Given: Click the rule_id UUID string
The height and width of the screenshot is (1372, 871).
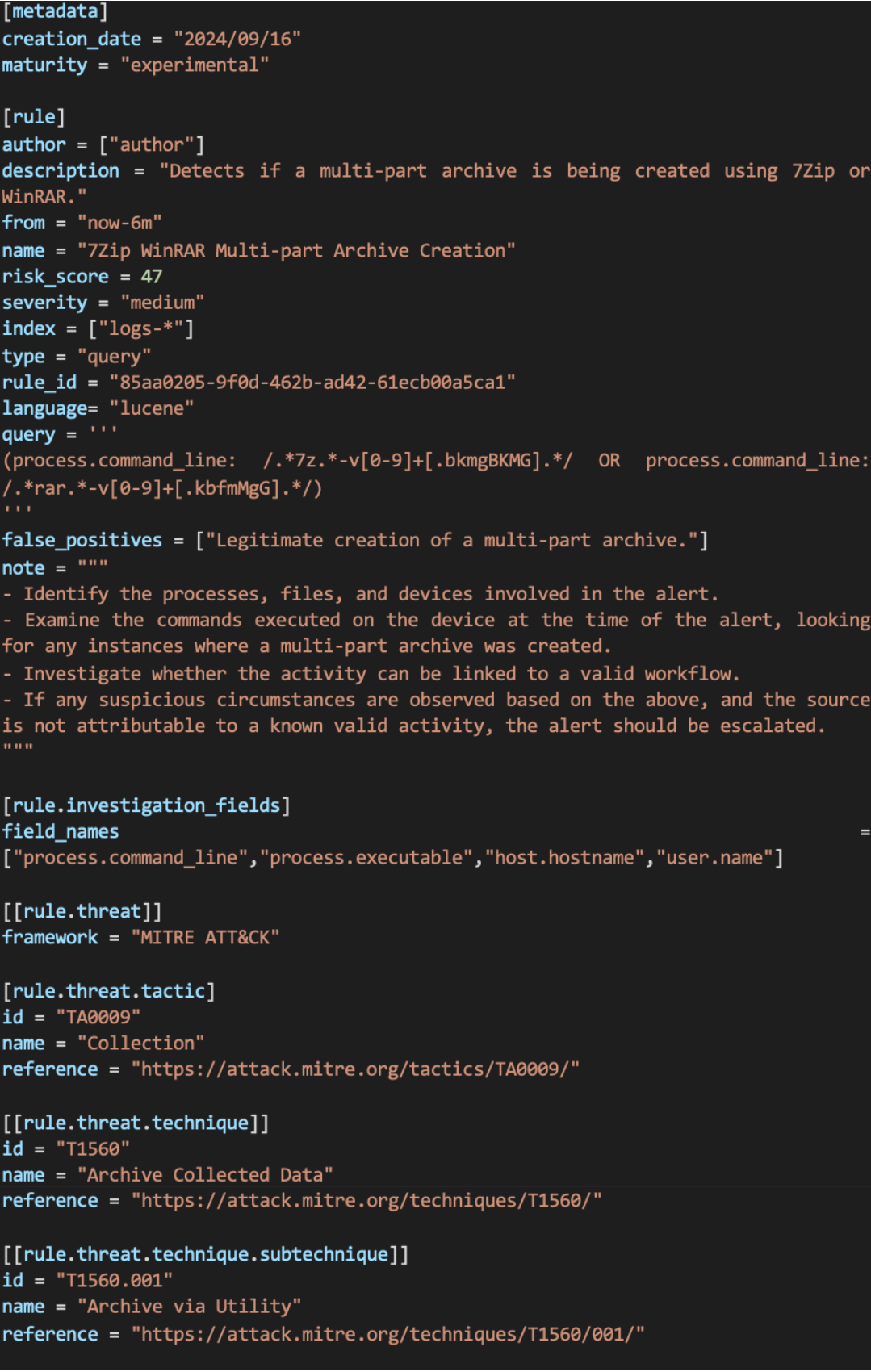Looking at the screenshot, I should click(312, 382).
